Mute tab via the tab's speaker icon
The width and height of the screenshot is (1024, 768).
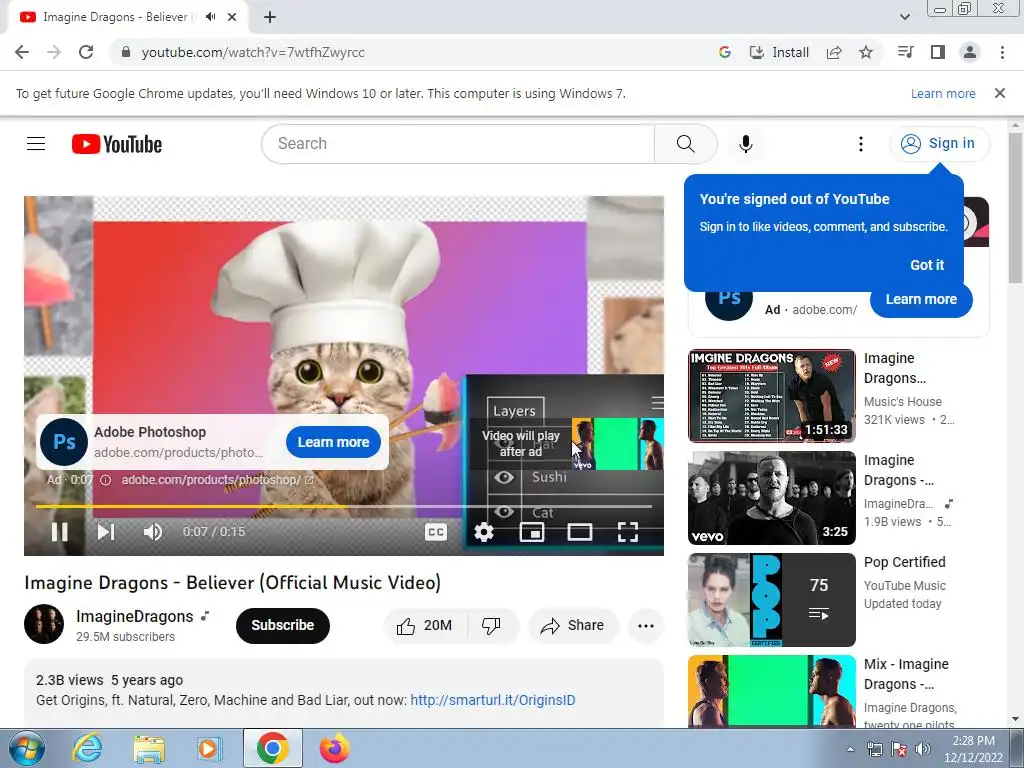point(210,17)
